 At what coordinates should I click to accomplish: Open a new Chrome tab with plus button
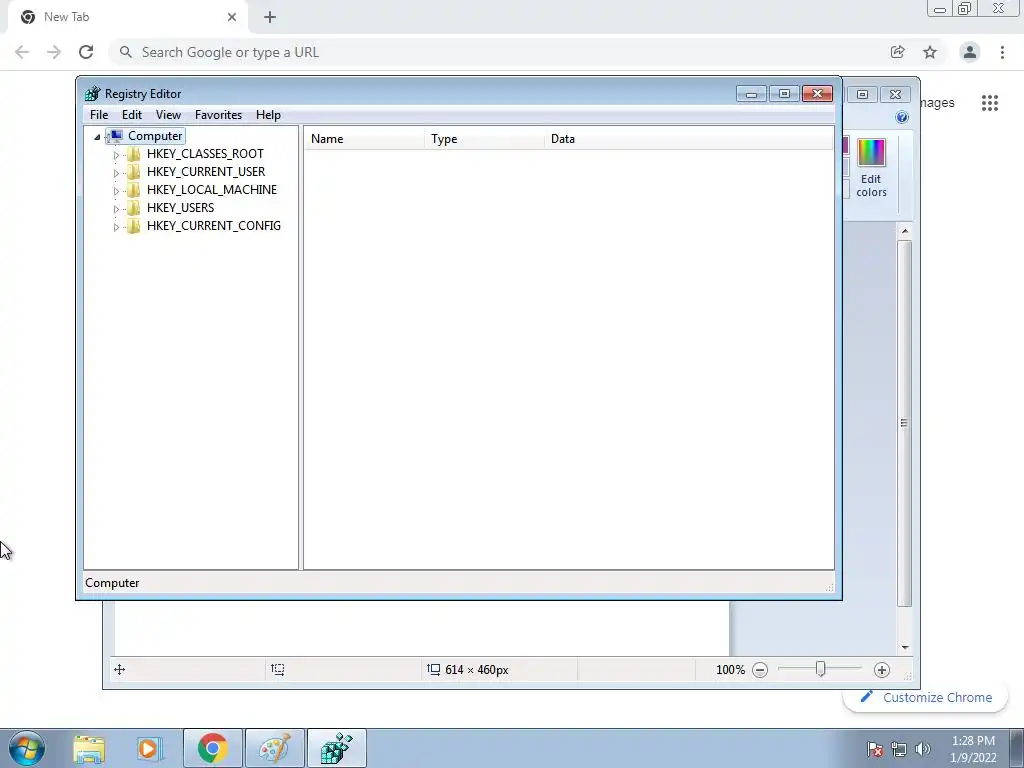[x=270, y=17]
